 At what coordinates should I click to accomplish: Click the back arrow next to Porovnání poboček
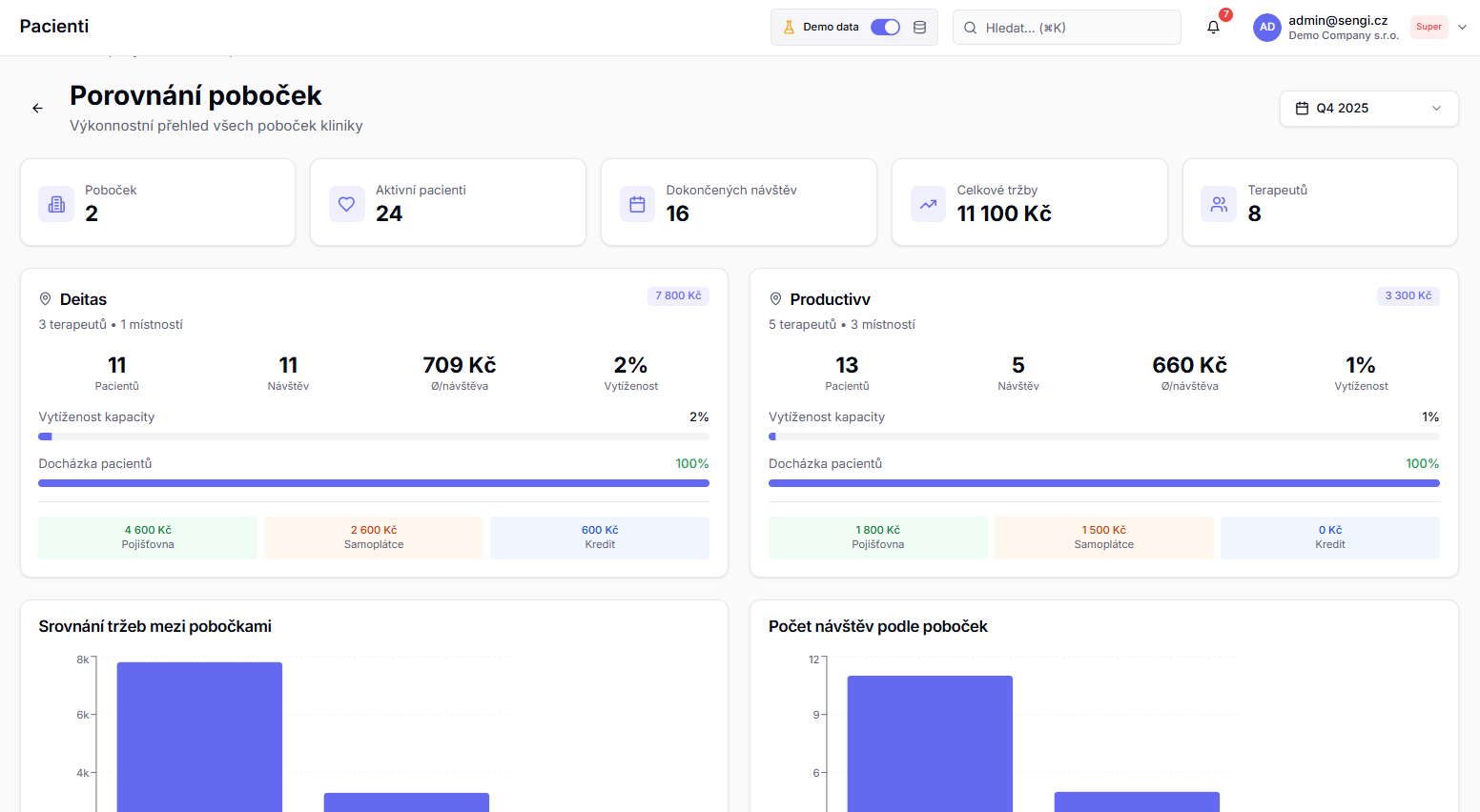[x=38, y=109]
